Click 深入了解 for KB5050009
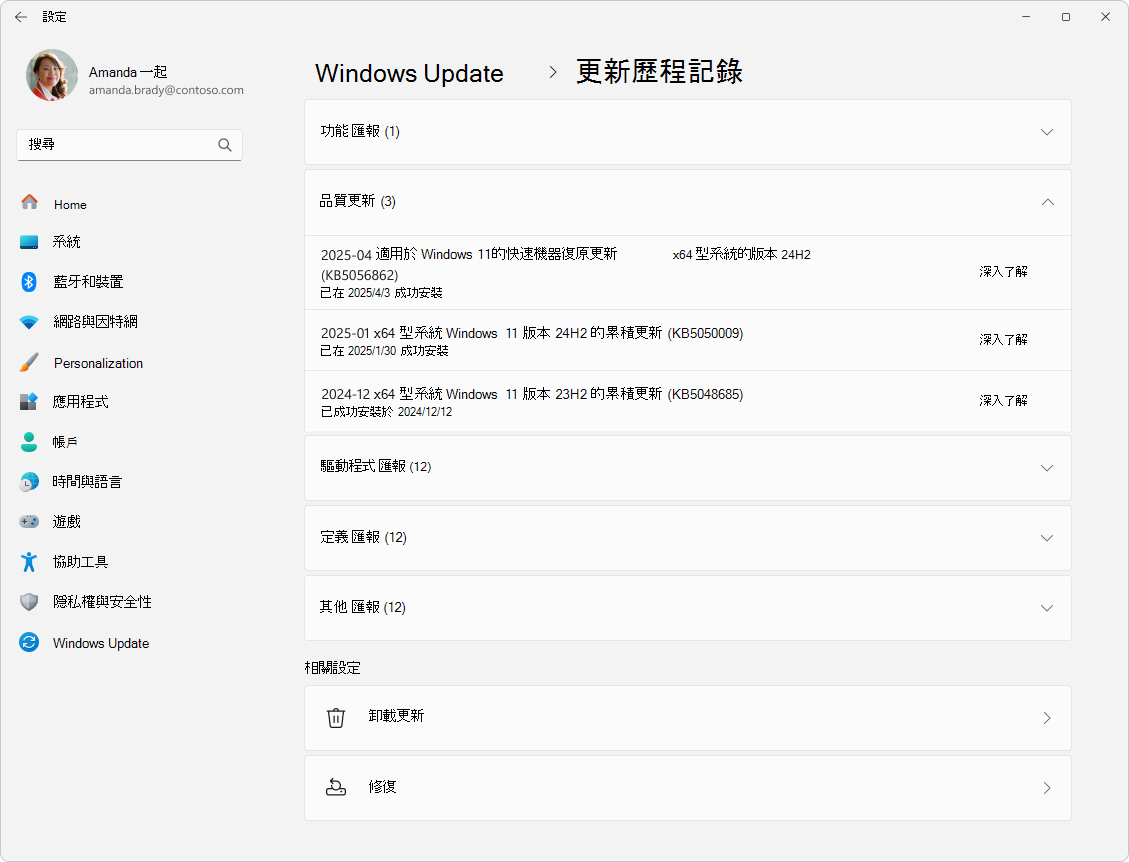This screenshot has width=1129, height=862. pos(1003,339)
